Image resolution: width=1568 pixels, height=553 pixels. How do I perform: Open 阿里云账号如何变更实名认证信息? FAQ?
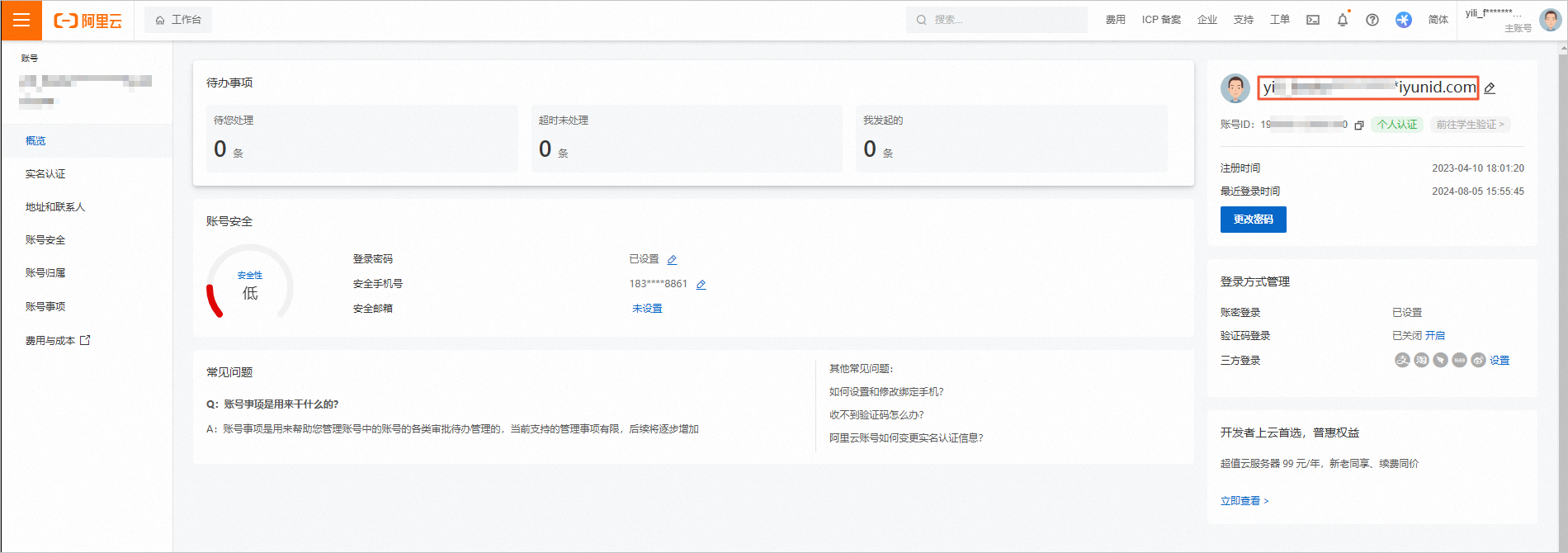906,438
